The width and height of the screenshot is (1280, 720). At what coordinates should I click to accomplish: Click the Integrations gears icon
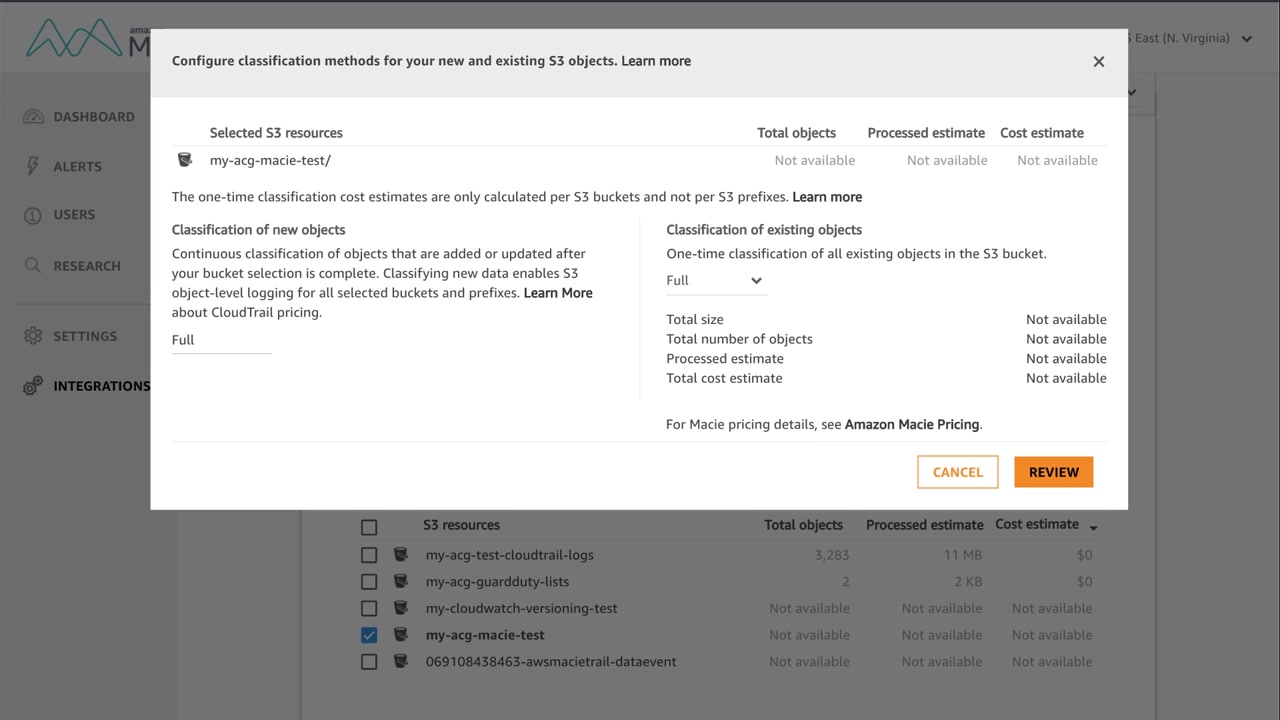pos(34,386)
